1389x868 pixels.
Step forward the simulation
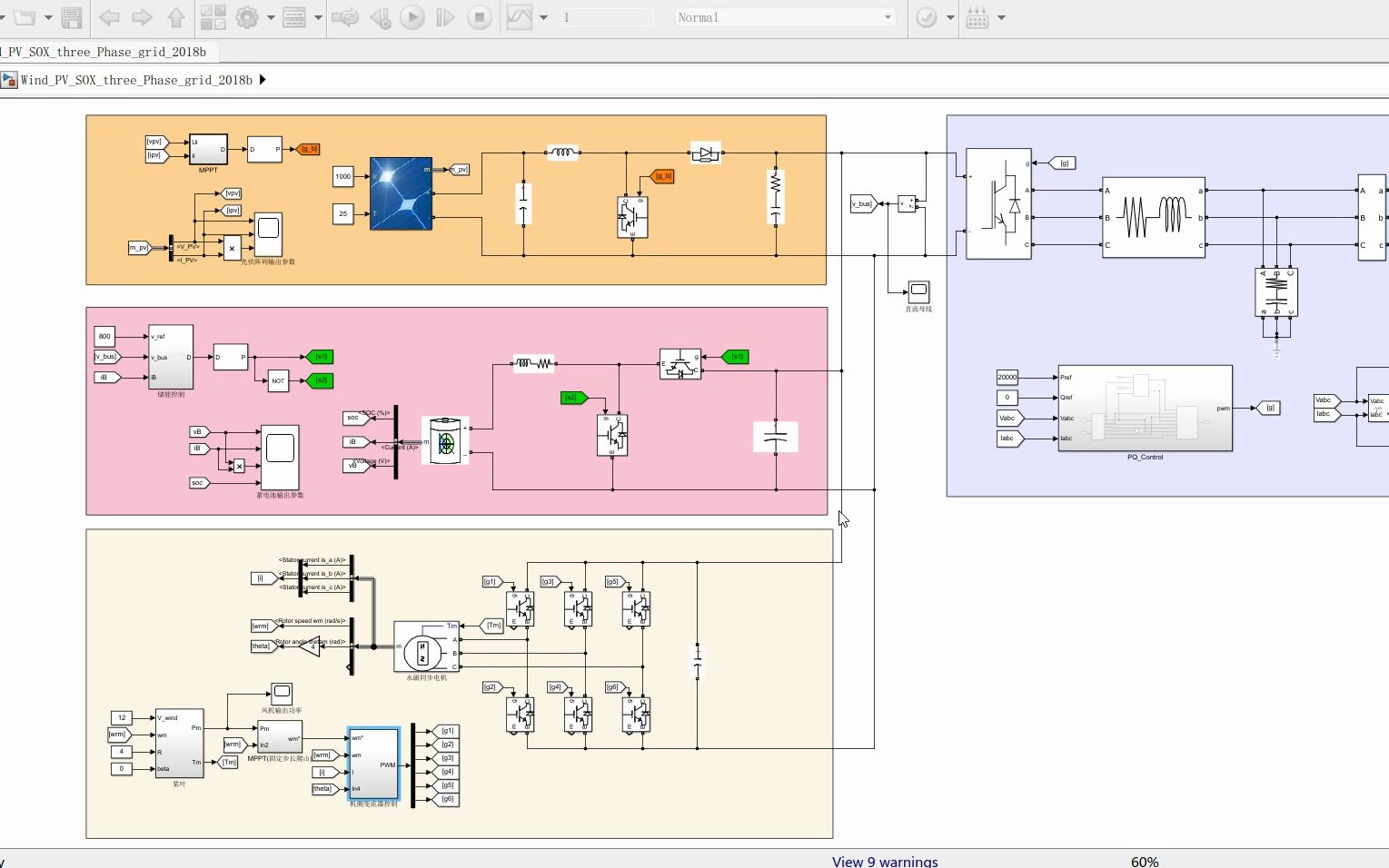click(445, 17)
